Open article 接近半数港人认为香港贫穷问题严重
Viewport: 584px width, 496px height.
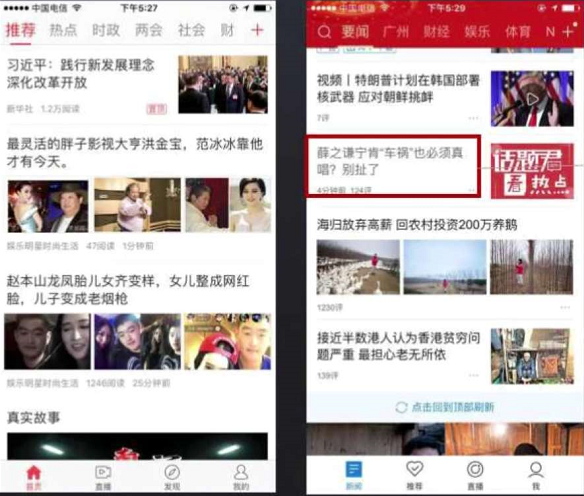click(398, 346)
